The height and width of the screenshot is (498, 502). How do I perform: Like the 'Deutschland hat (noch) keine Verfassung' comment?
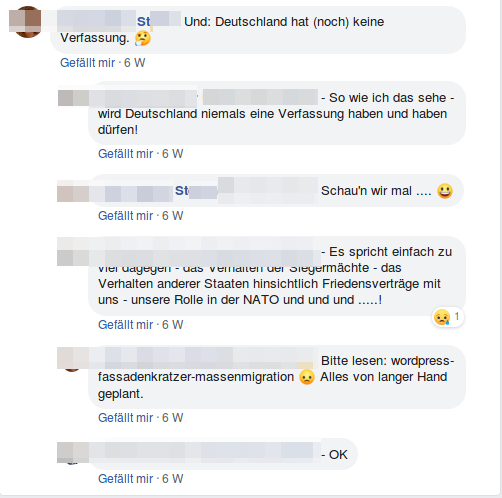(87, 63)
